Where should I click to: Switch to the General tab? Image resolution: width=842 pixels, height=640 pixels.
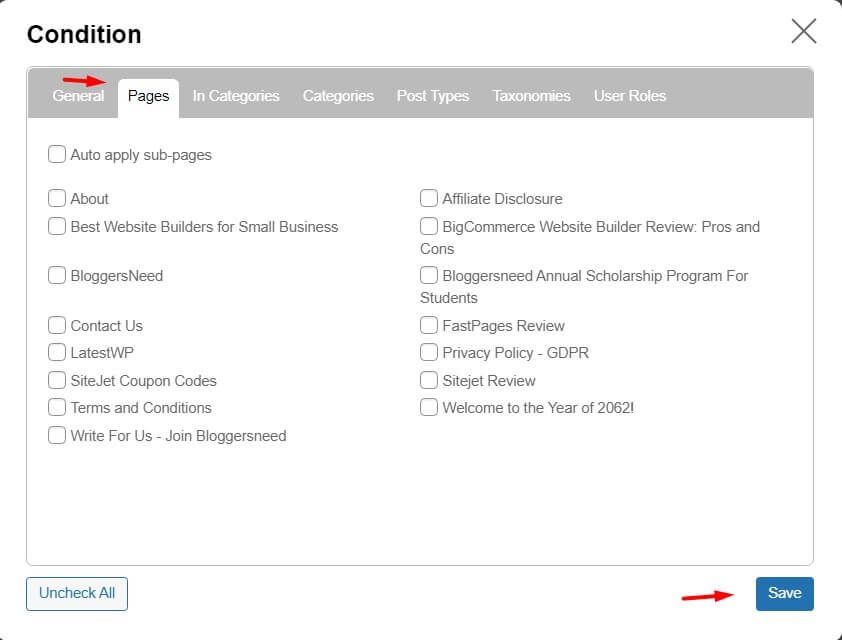point(78,95)
